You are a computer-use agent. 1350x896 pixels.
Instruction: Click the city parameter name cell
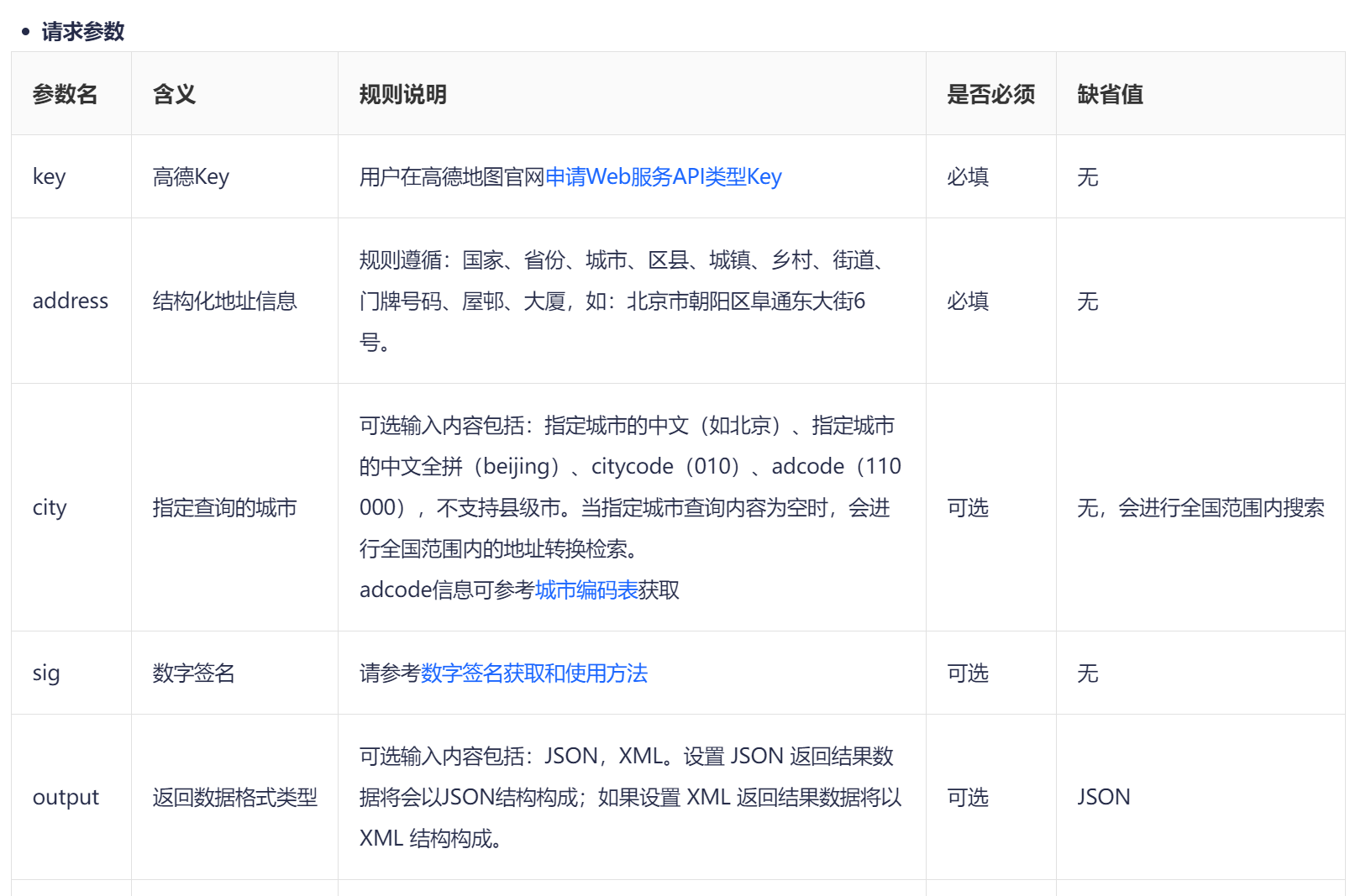tap(50, 508)
